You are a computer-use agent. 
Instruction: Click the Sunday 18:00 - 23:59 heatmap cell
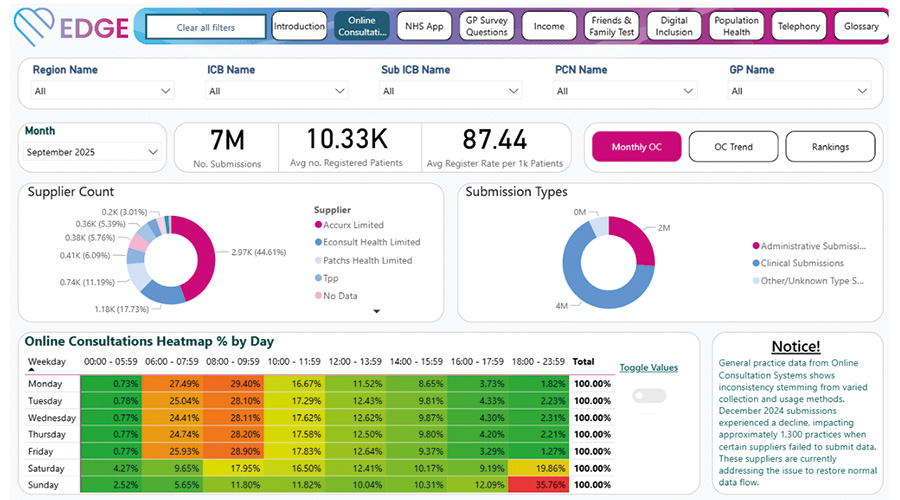pos(539,485)
